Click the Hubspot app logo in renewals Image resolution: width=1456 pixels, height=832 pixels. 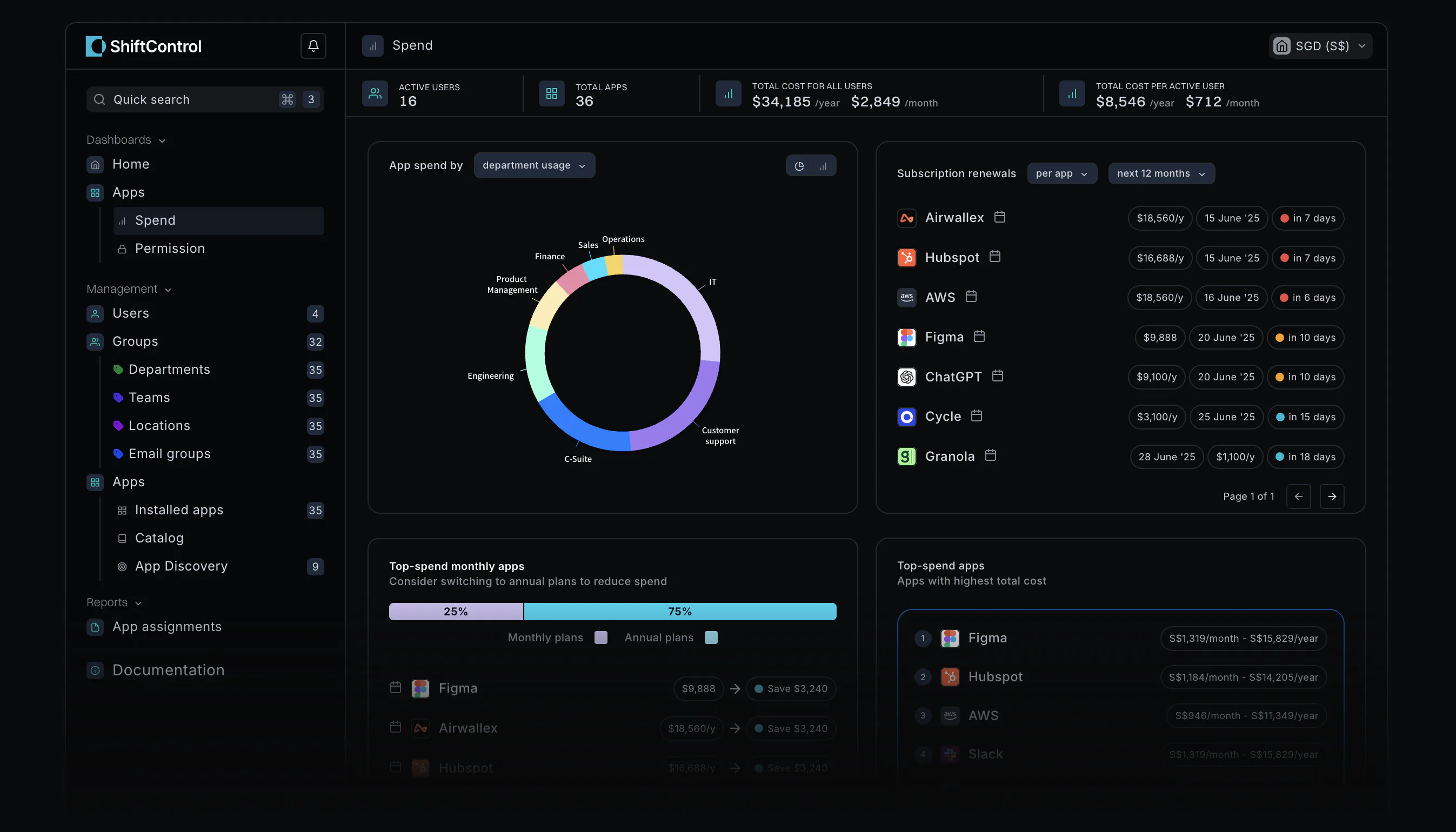tap(907, 258)
